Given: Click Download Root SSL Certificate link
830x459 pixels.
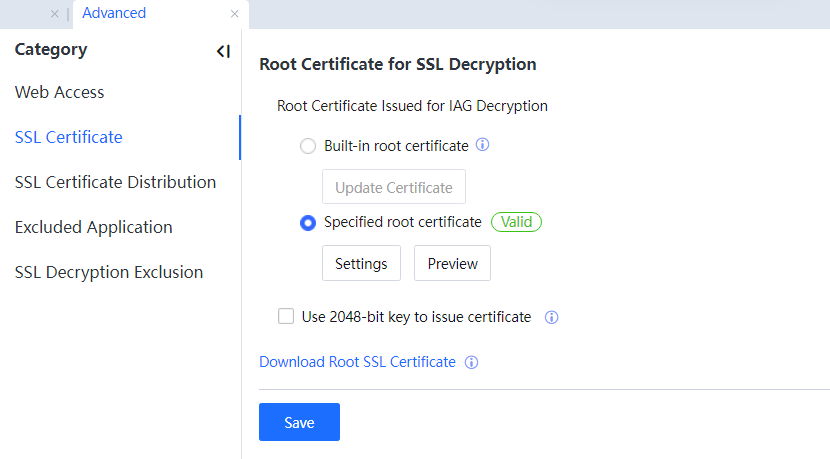Looking at the screenshot, I should click(x=357, y=362).
